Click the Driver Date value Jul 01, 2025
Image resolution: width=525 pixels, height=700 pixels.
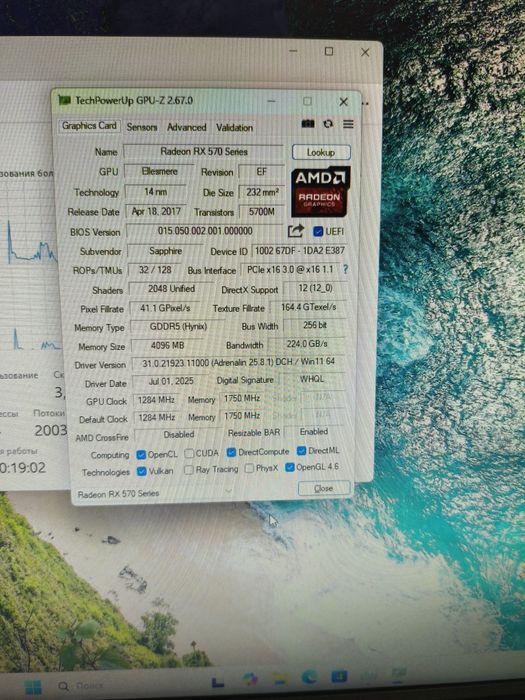(x=171, y=381)
